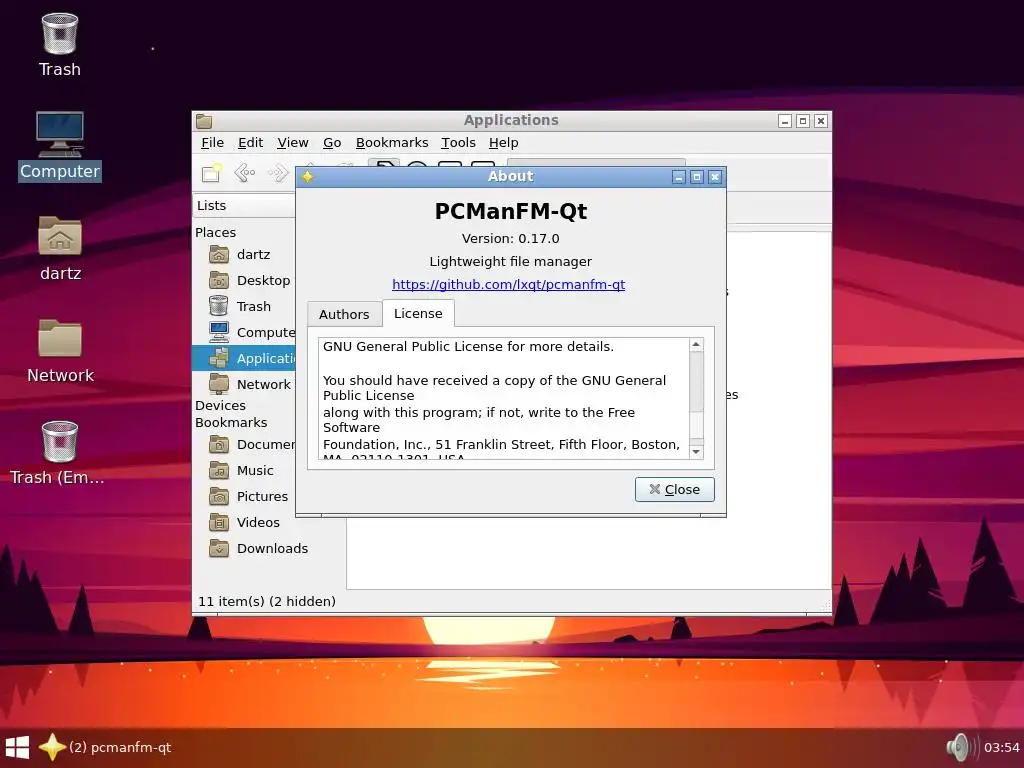Image resolution: width=1024 pixels, height=768 pixels.
Task: Open the Help menu
Action: pos(504,143)
